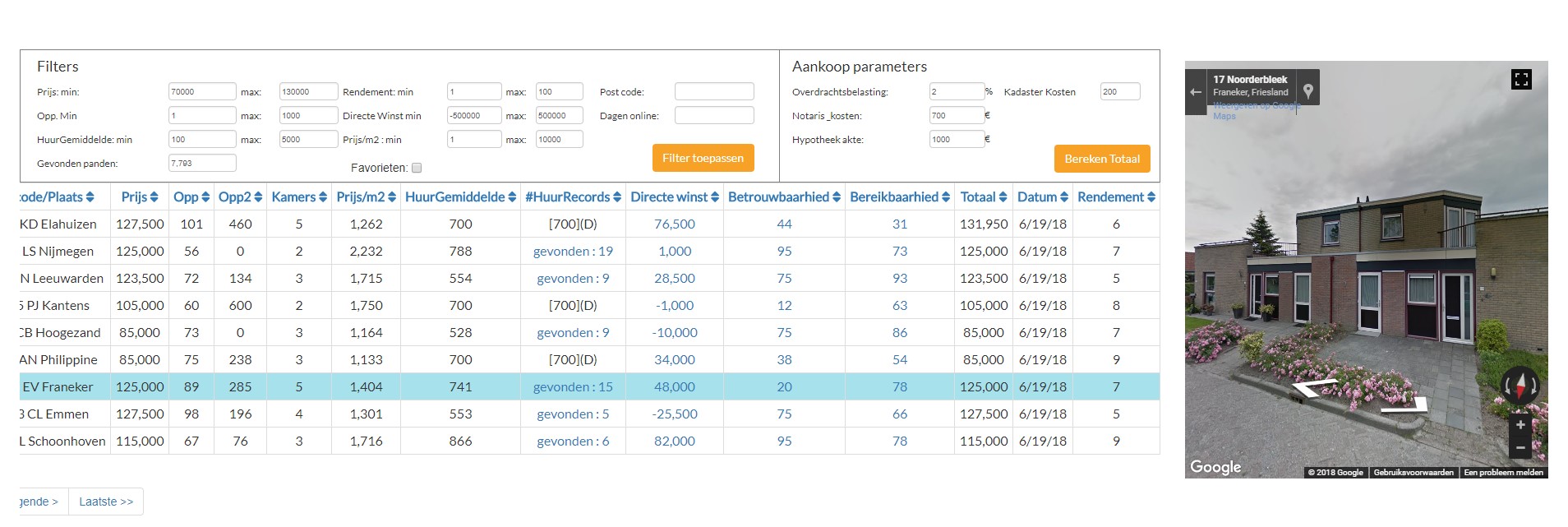Click the Google logo in Street View

coord(1215,467)
